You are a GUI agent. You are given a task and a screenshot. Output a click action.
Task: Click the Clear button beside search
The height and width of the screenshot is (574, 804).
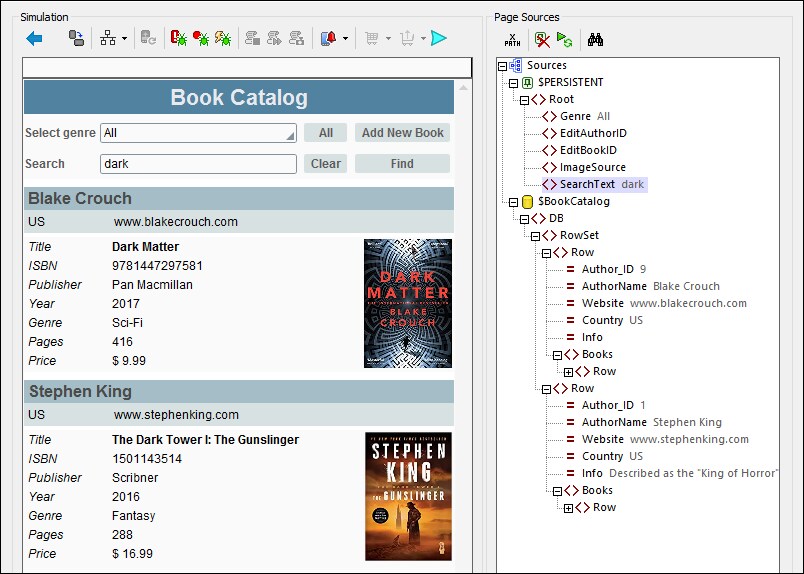pyautogui.click(x=325, y=164)
